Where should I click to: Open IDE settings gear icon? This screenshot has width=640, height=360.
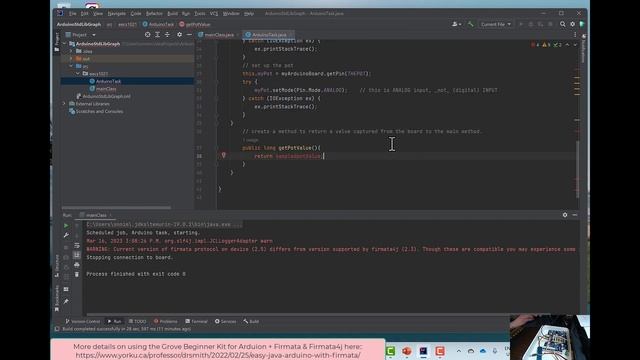(x=572, y=24)
